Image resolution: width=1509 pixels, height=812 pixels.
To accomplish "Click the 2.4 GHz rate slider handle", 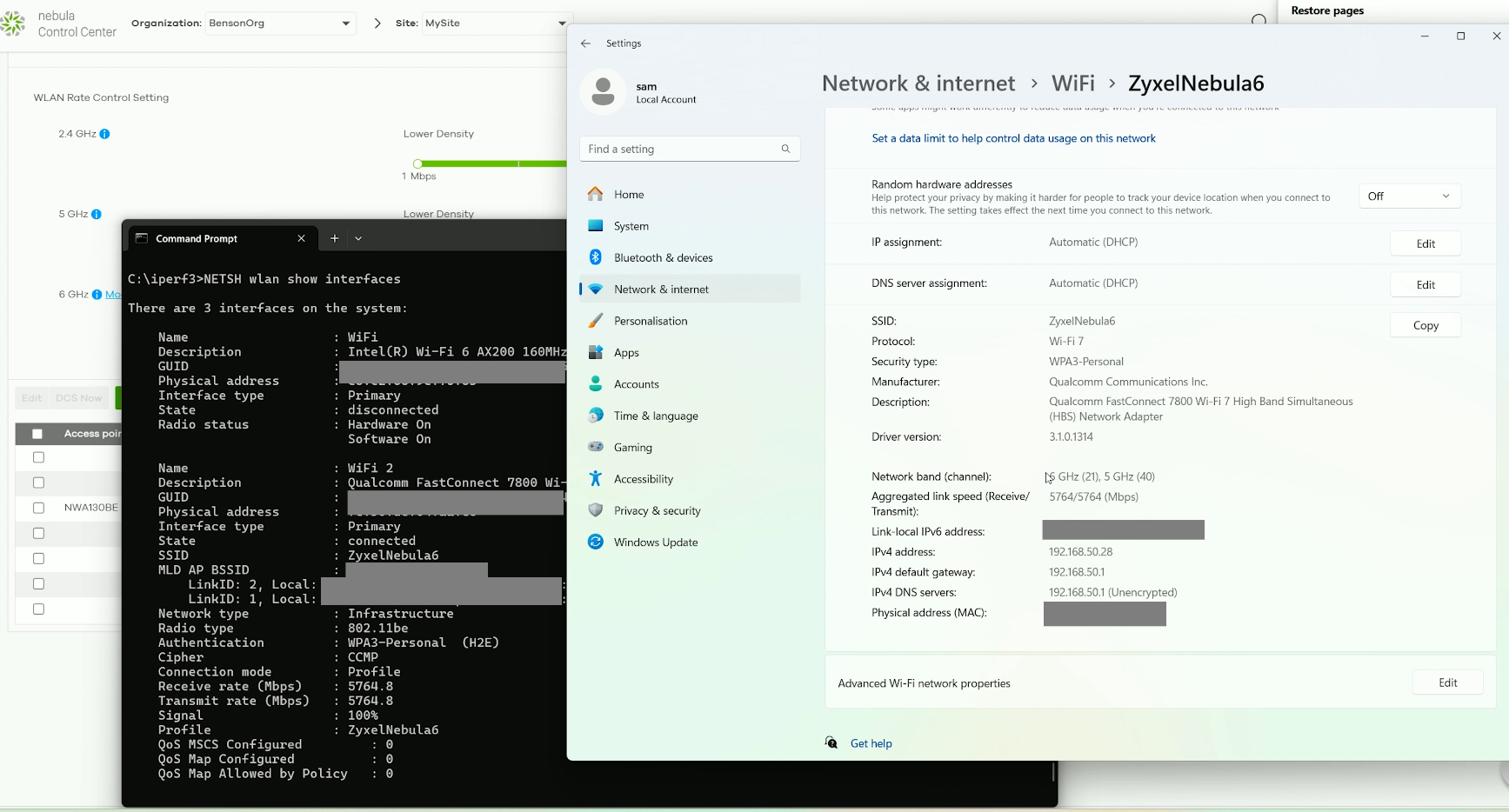I will (x=417, y=163).
